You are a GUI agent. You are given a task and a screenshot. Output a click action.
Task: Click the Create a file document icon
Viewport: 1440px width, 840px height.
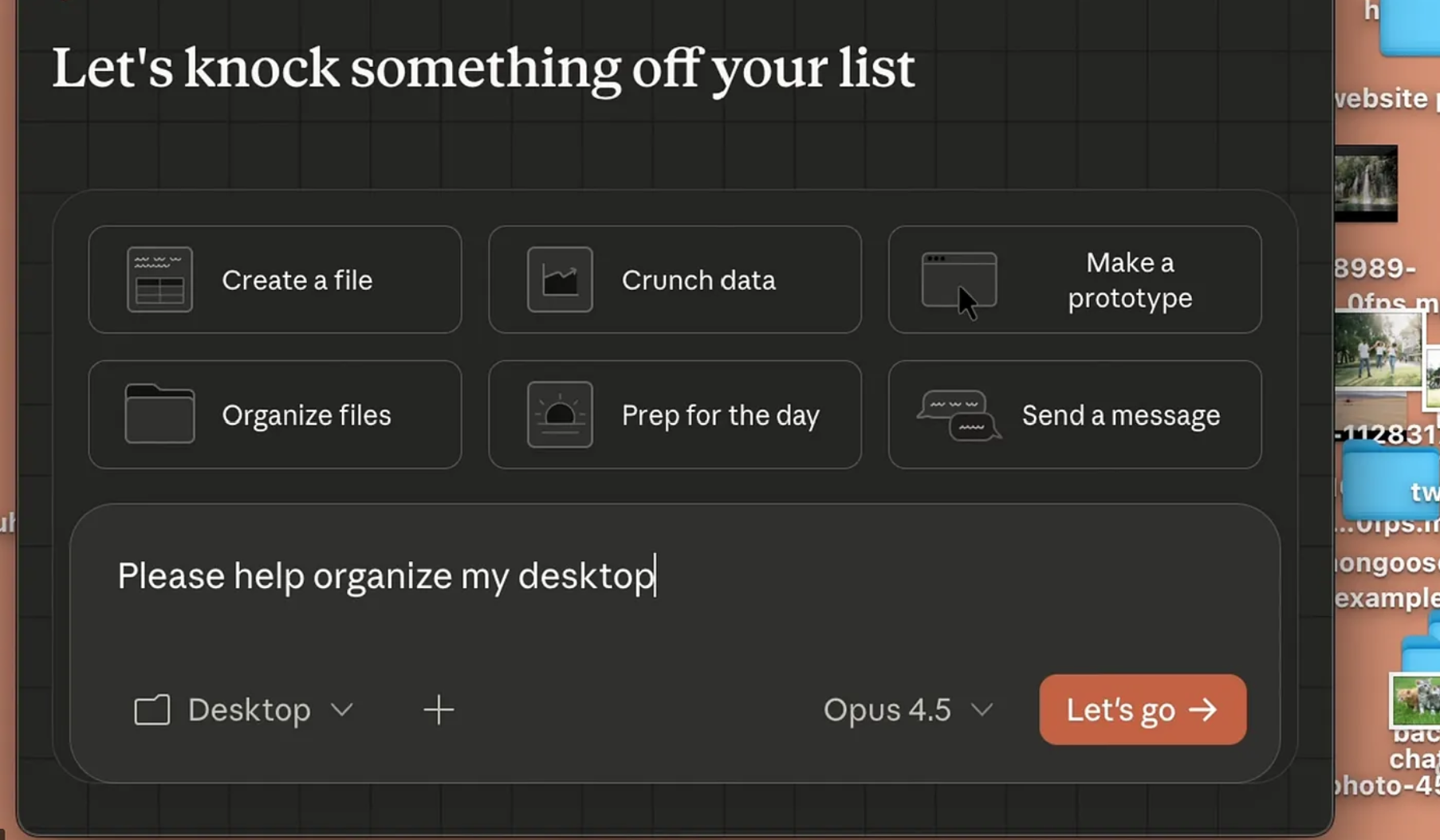[159, 280]
